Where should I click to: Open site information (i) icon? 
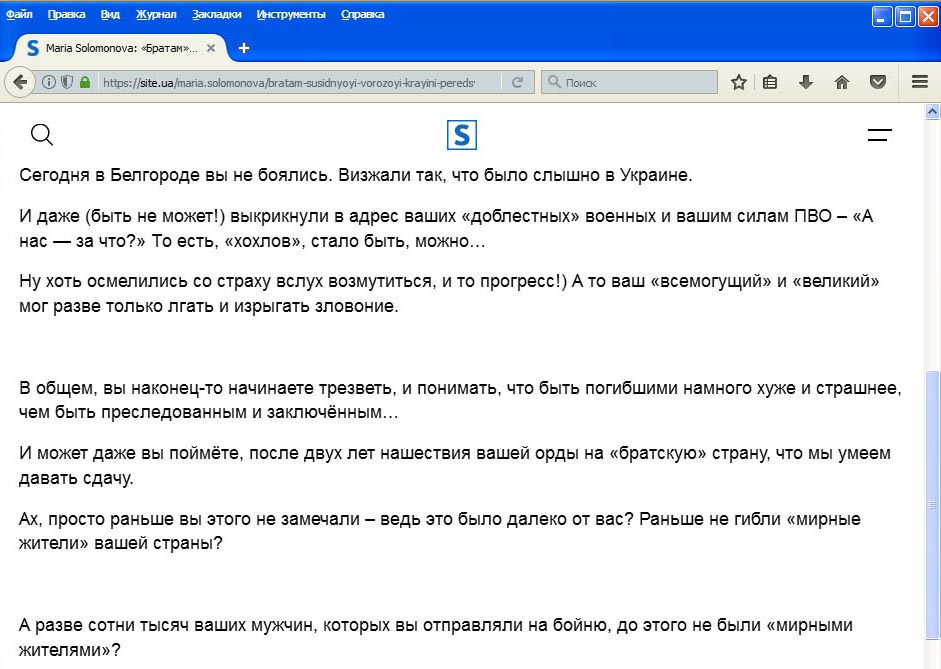tap(49, 82)
